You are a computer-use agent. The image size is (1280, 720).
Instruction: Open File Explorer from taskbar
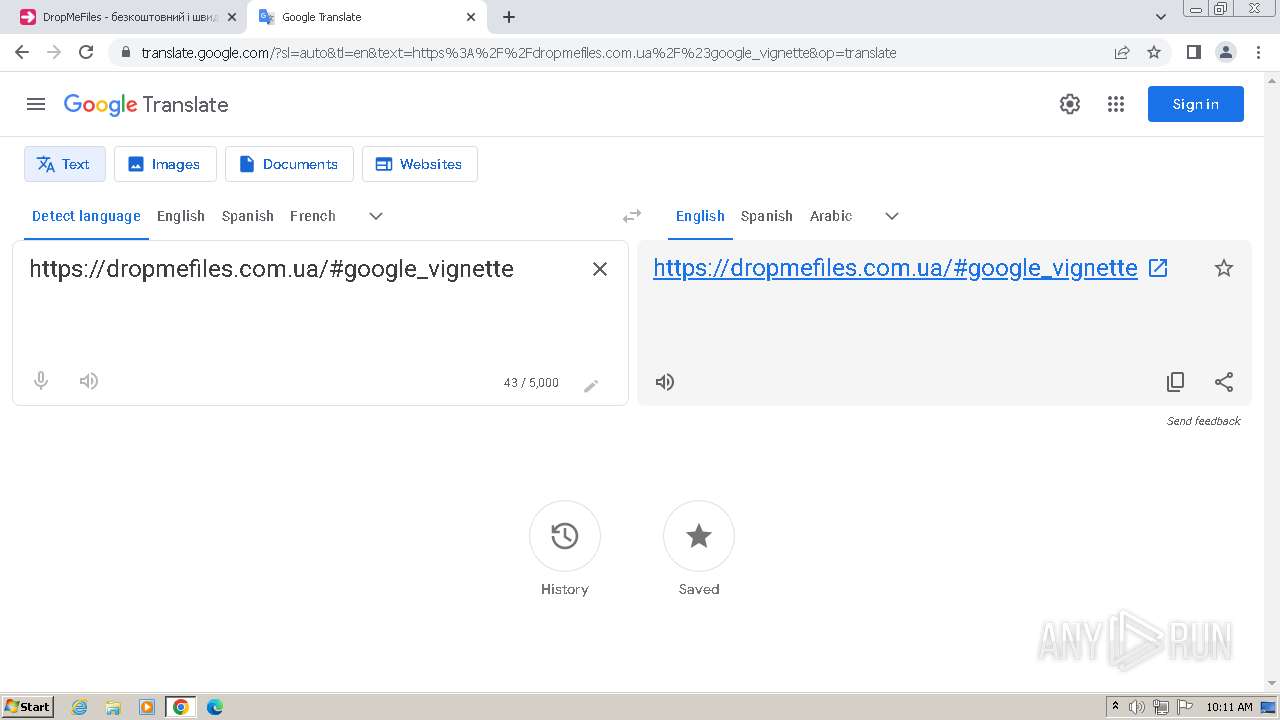click(113, 707)
